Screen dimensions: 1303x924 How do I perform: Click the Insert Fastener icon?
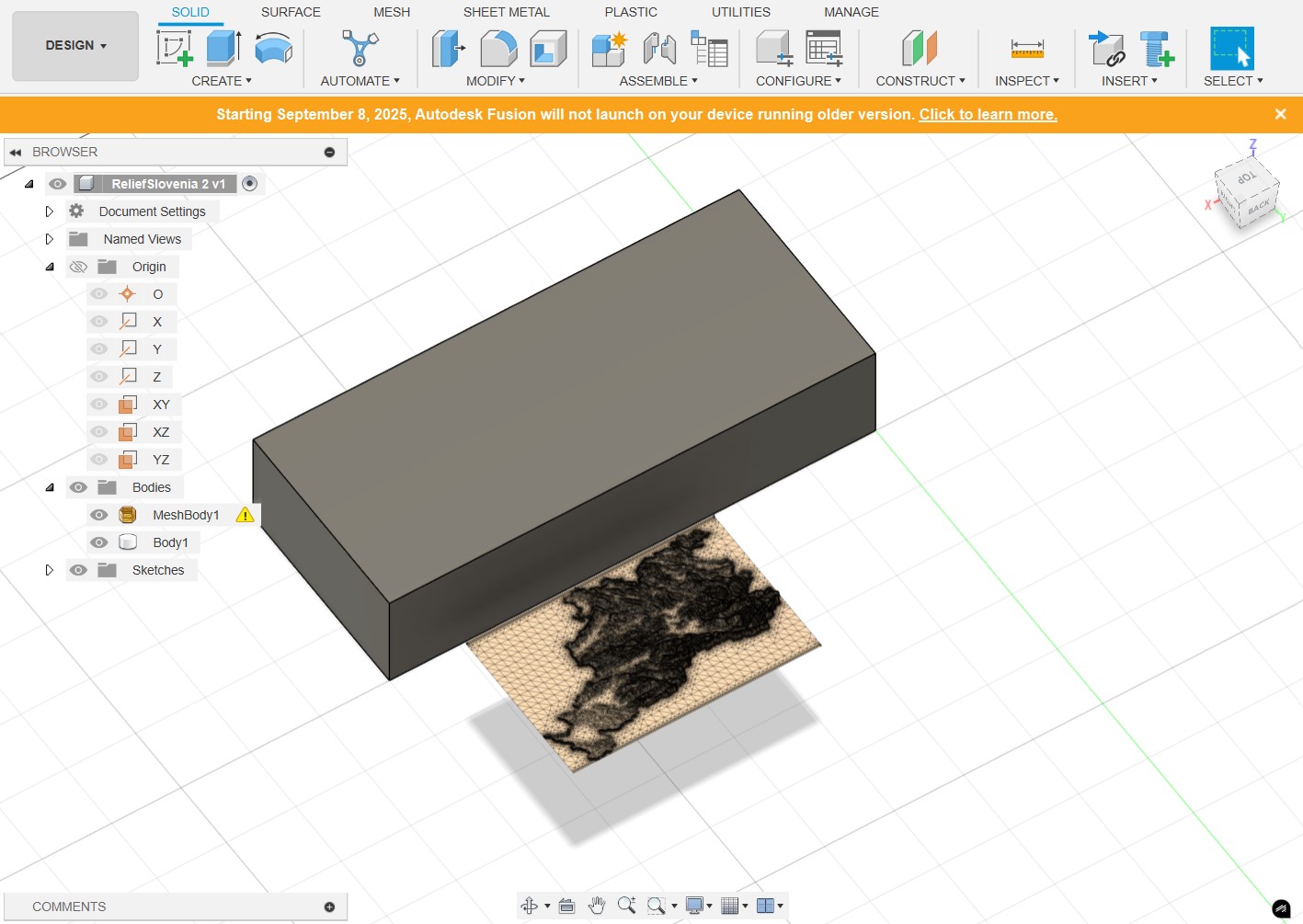(1157, 48)
